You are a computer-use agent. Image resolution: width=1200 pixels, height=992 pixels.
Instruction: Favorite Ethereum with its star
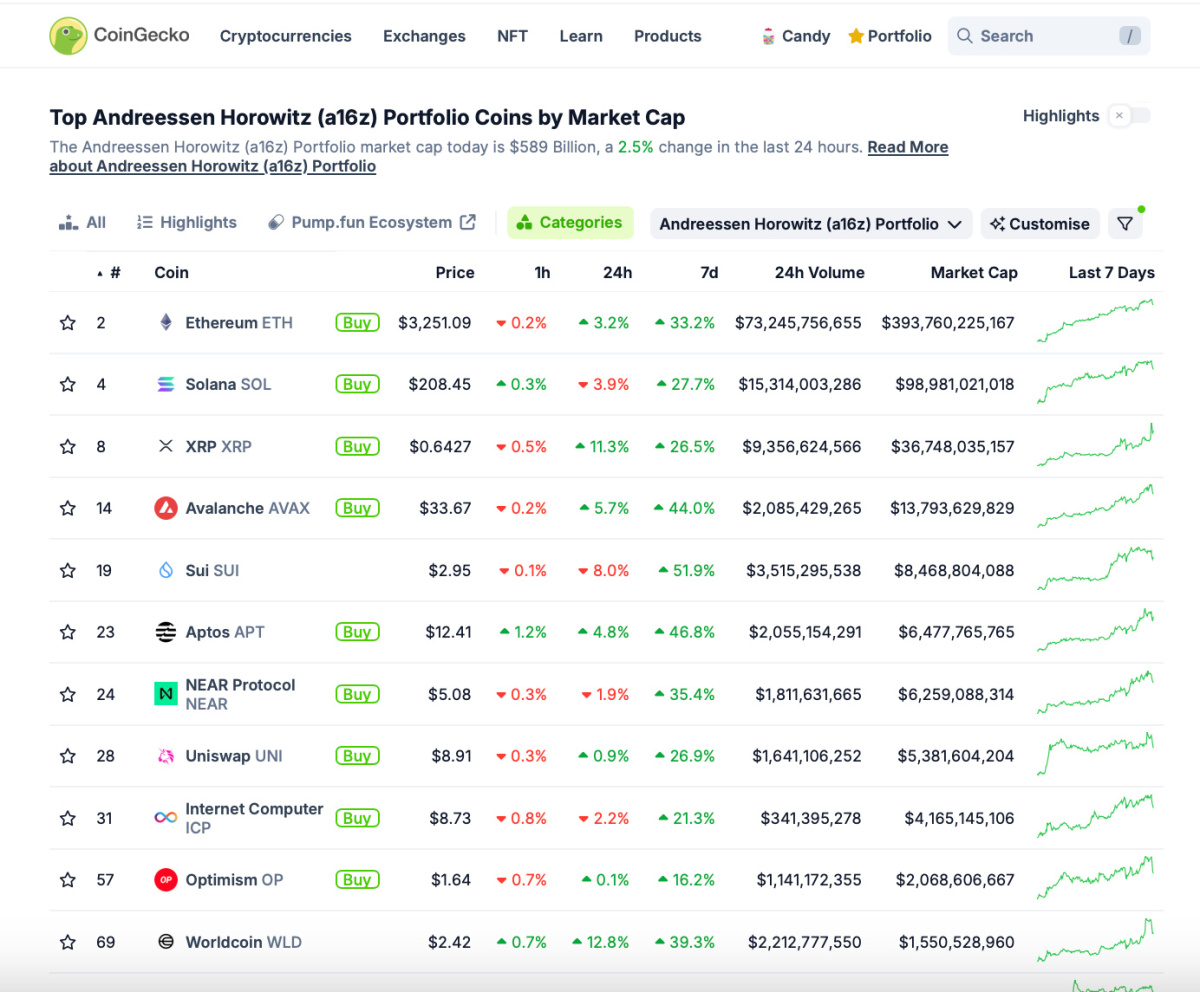(x=68, y=323)
